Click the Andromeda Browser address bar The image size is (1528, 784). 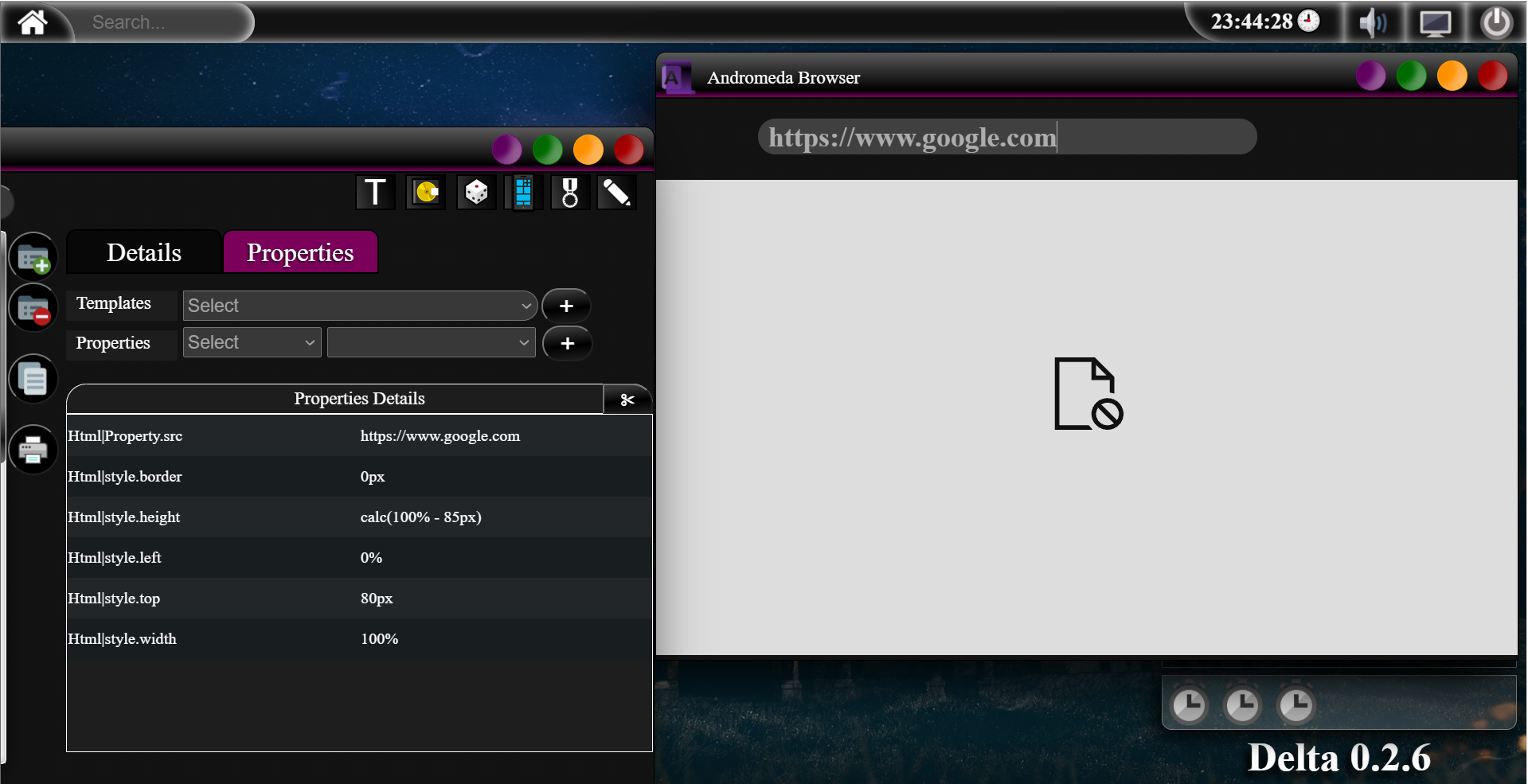(1006, 136)
